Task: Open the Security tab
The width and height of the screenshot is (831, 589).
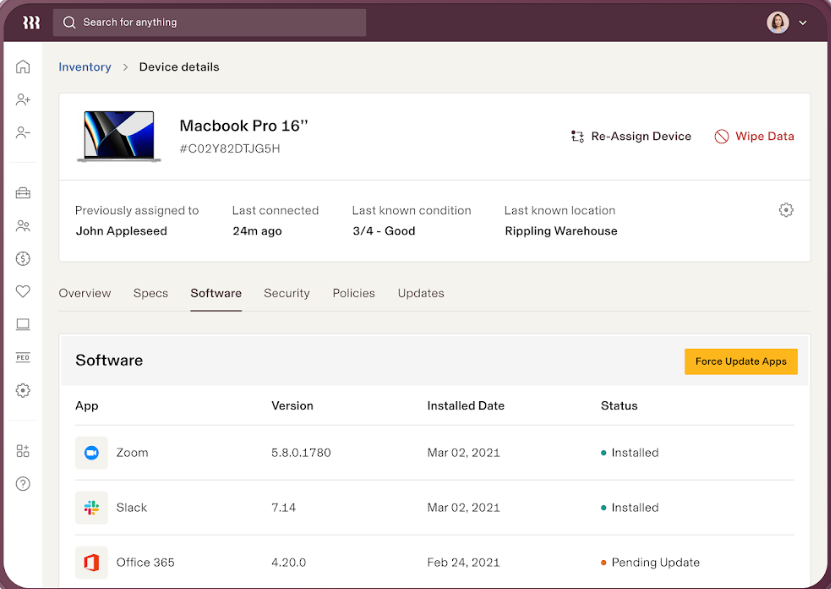Action: coord(287,293)
